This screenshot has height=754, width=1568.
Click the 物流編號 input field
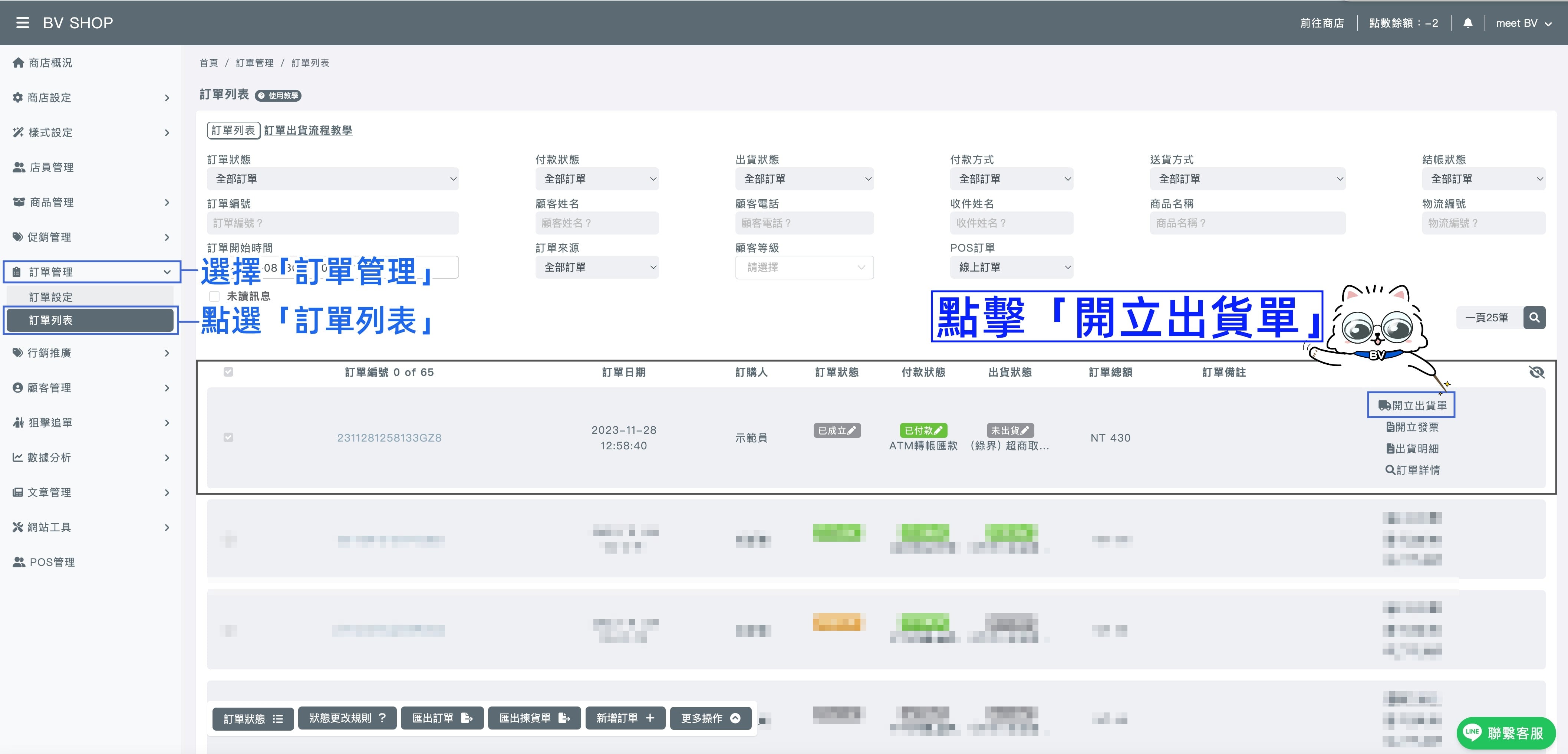tap(1483, 223)
